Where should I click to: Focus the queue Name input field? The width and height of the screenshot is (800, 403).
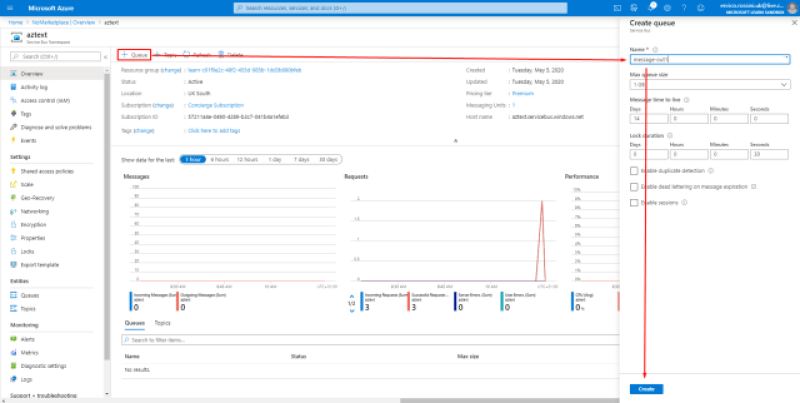[710, 59]
